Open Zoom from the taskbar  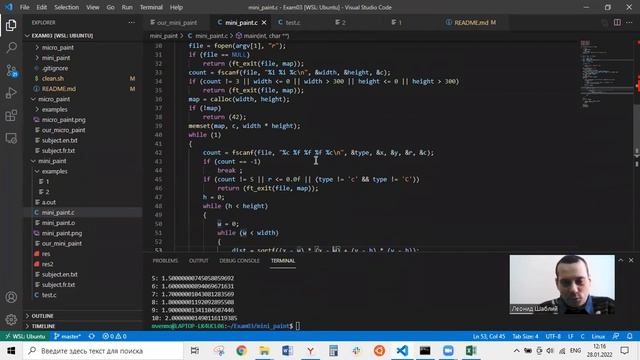(448, 351)
